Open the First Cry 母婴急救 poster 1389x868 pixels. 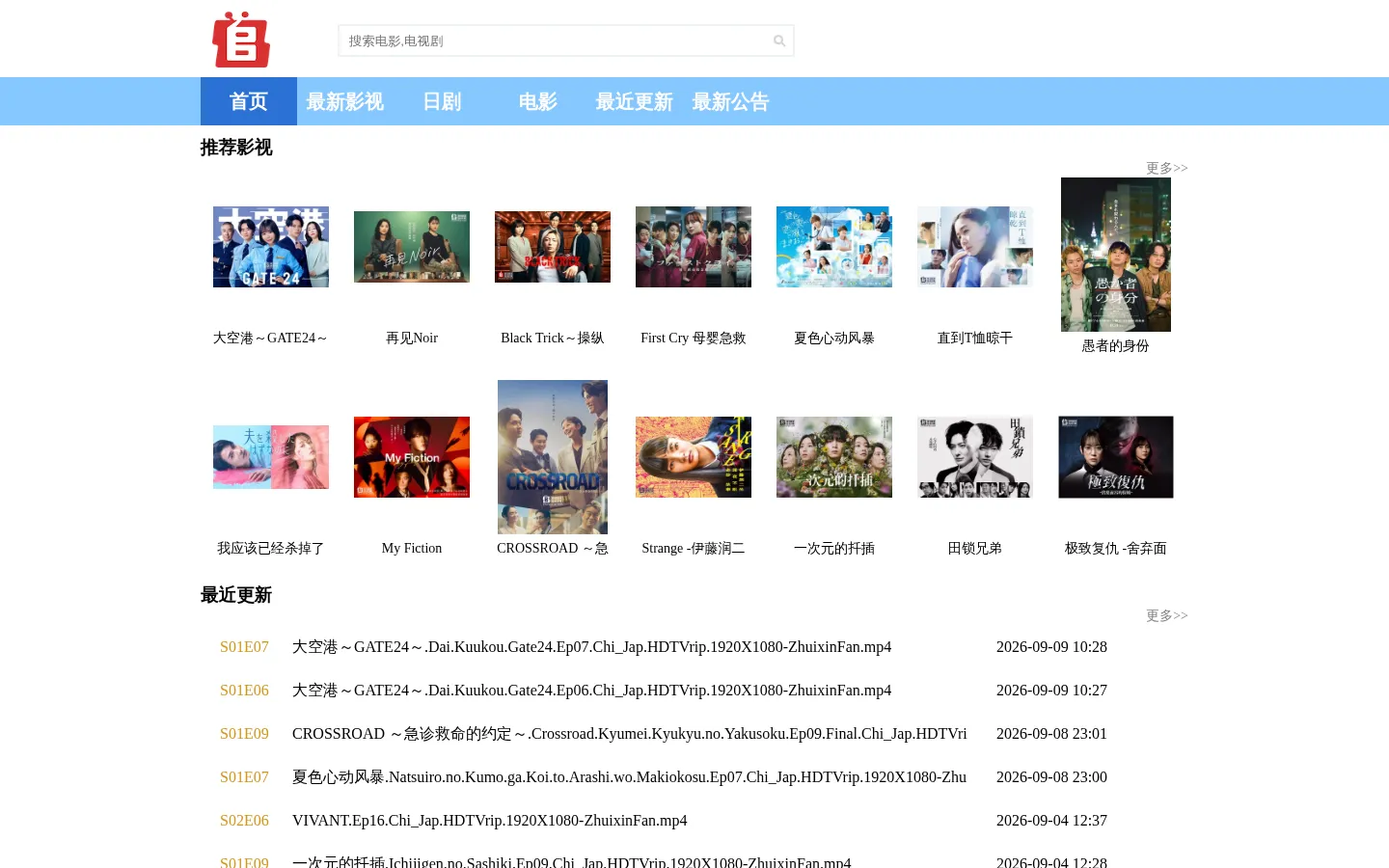(694, 247)
